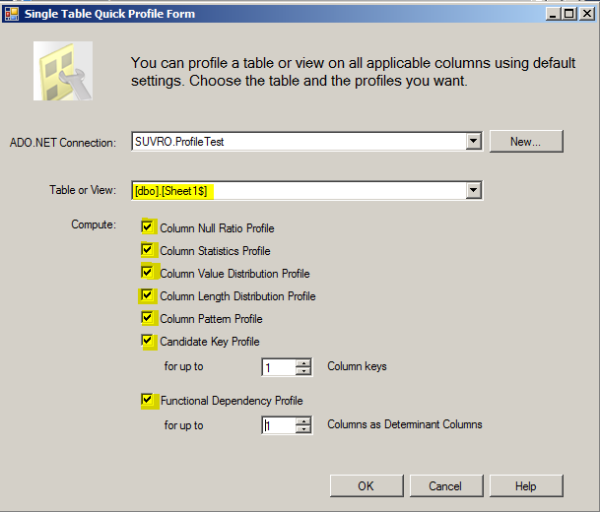Increase Column keys spinner value
This screenshot has width=600, height=512.
point(303,363)
